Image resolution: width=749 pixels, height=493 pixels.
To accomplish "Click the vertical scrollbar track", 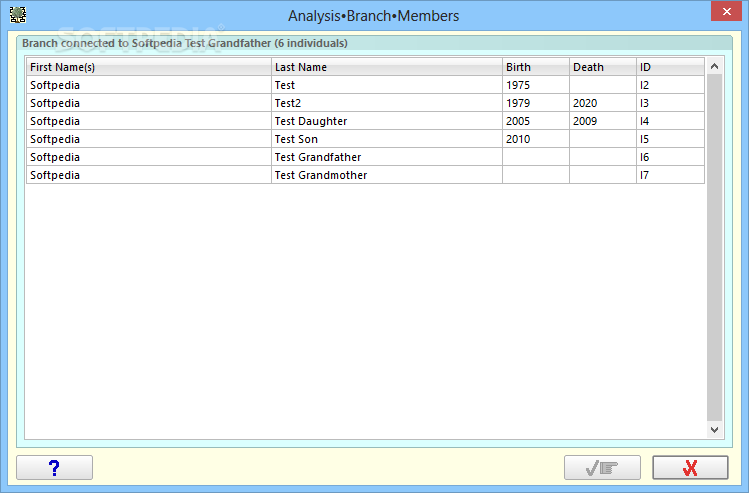I will tap(715, 248).
